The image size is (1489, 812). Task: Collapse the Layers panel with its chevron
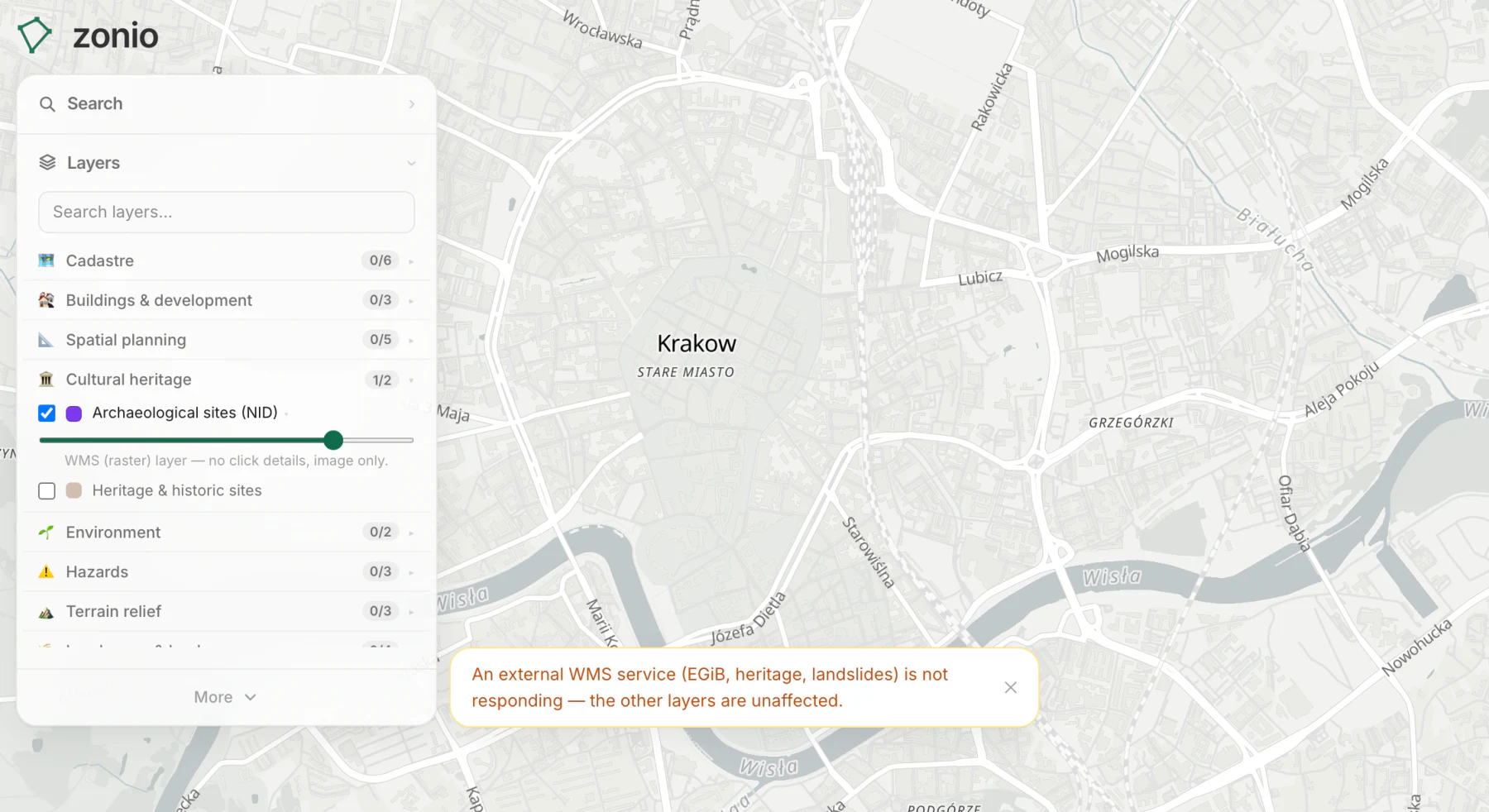(411, 164)
